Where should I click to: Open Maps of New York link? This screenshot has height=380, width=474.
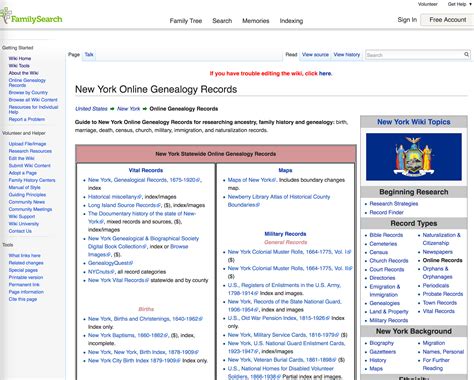[252, 180]
